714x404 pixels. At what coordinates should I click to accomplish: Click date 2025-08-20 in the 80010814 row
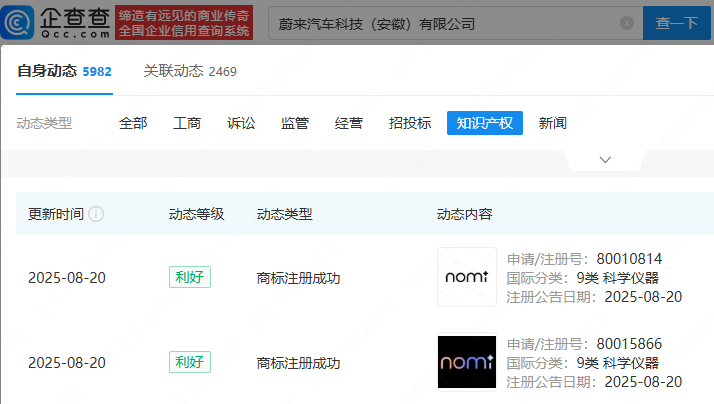(67, 277)
